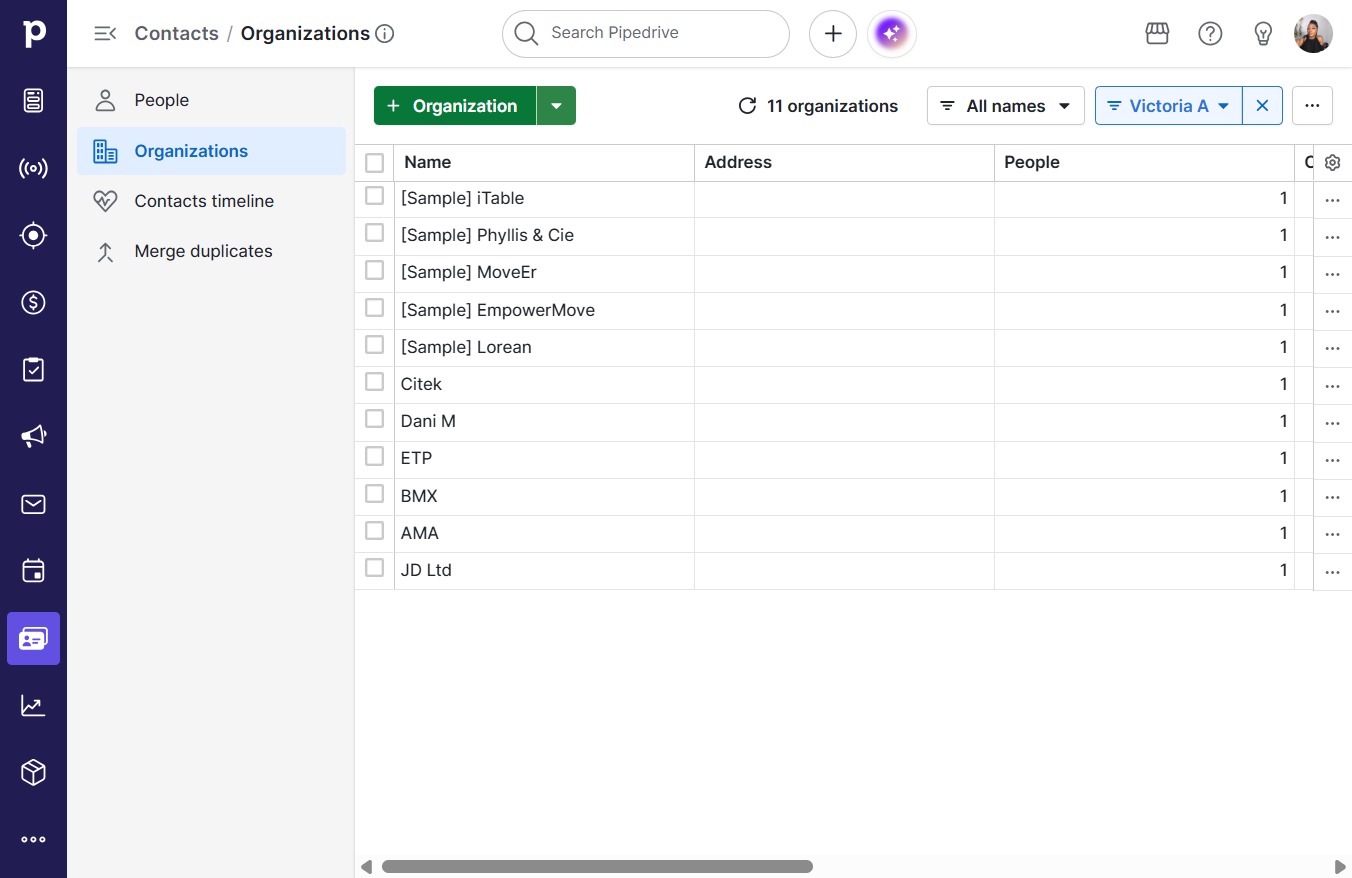Open the Victoria A owner filter dropdown

tap(1169, 106)
